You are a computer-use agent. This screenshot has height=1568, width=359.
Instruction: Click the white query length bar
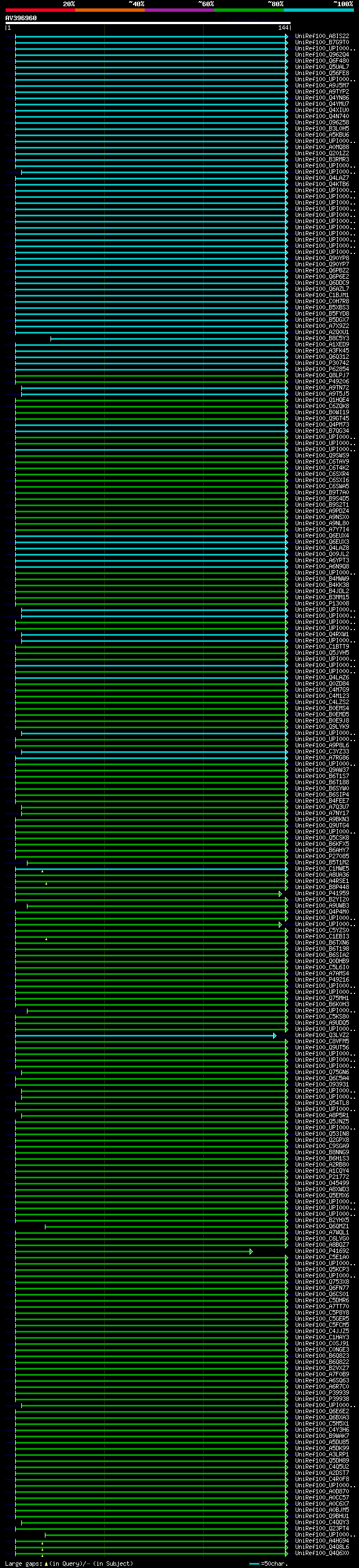[148, 23]
